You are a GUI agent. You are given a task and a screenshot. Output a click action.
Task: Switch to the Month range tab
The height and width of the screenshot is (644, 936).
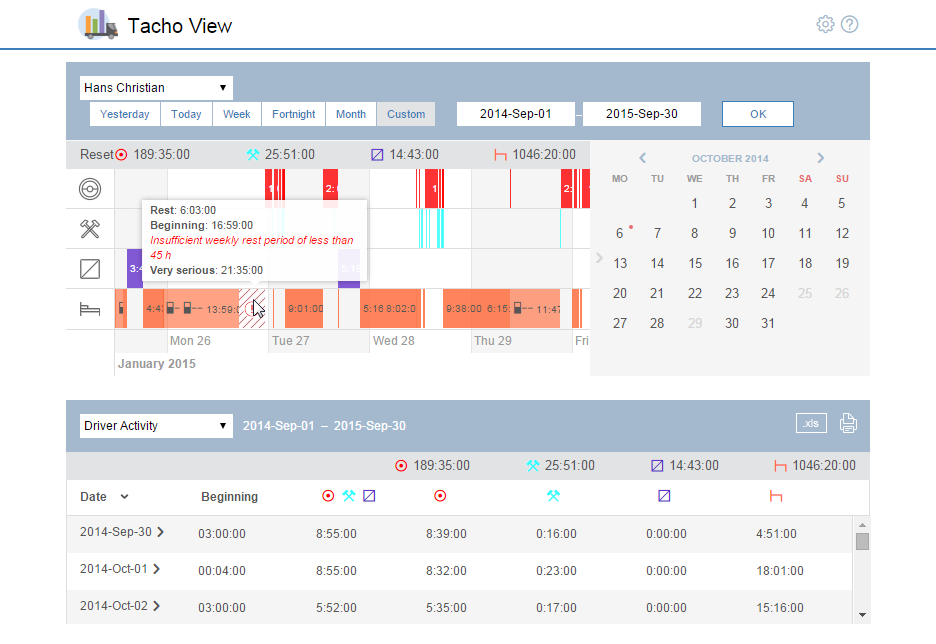point(350,114)
